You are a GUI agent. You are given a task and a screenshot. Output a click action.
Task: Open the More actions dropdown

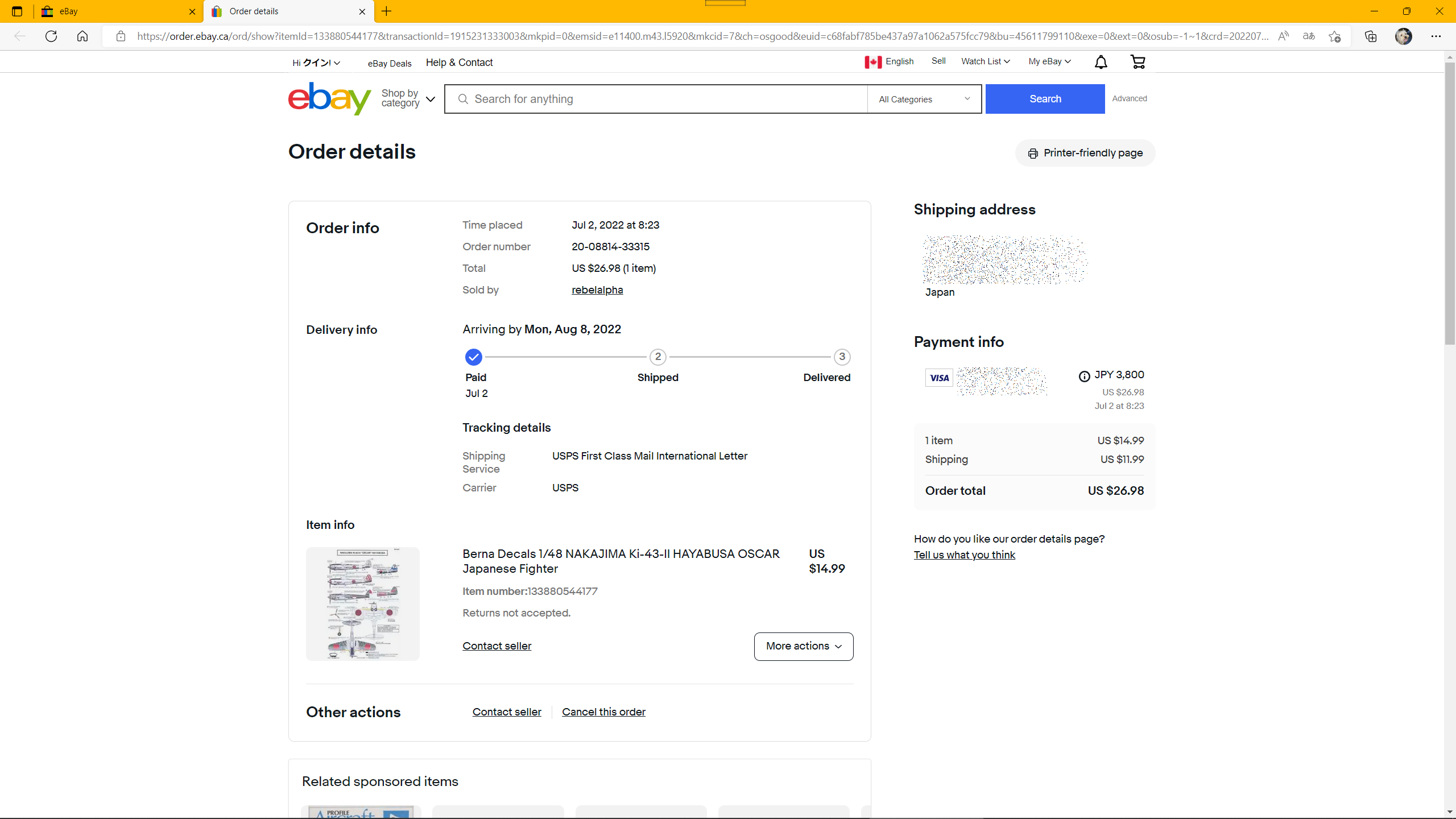(x=804, y=647)
